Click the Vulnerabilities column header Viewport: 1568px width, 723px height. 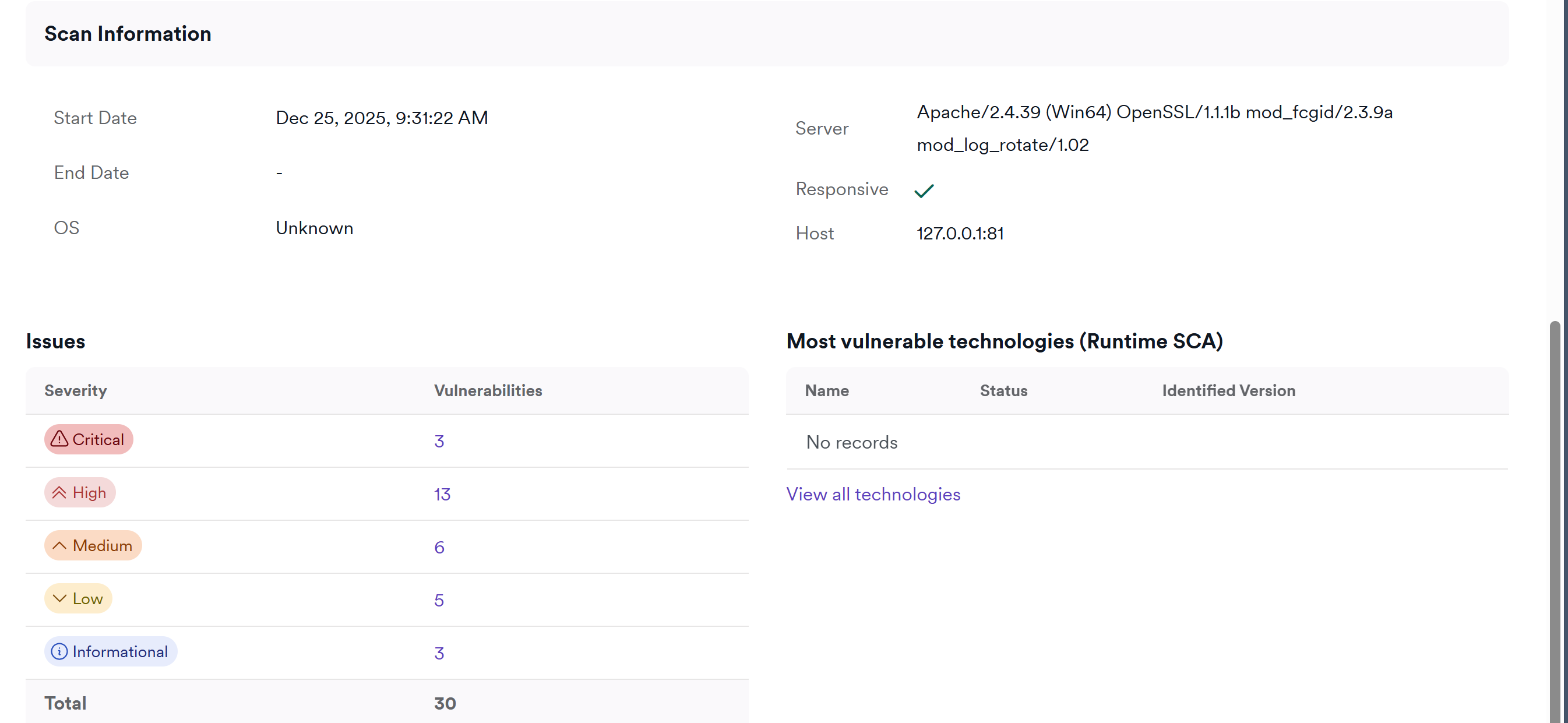click(x=488, y=391)
